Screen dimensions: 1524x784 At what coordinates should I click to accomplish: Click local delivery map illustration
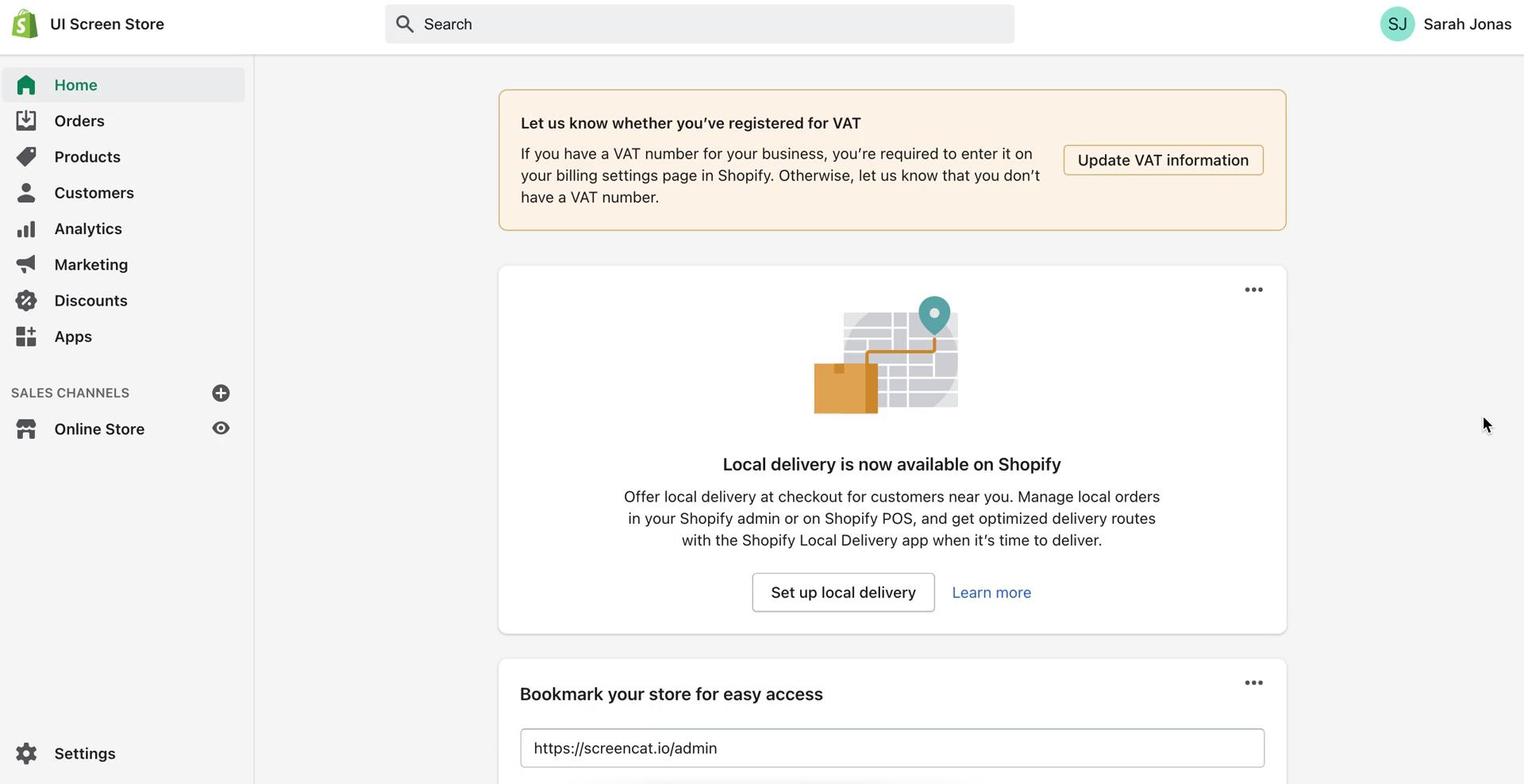click(x=886, y=355)
